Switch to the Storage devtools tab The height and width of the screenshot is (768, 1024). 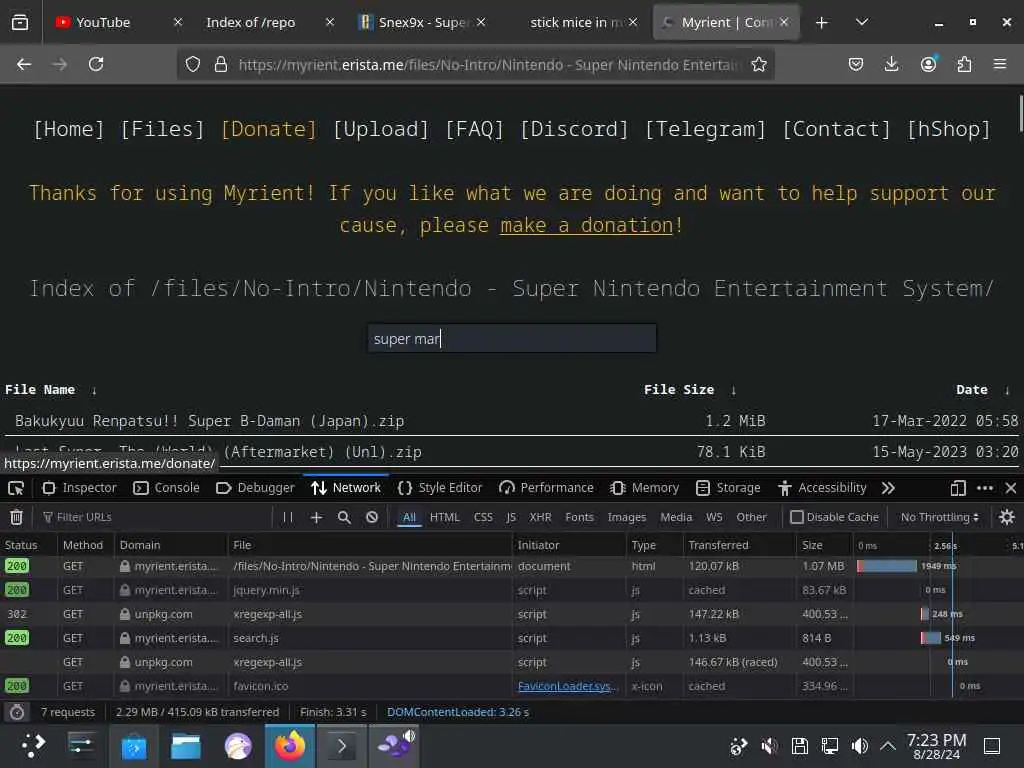tap(728, 488)
